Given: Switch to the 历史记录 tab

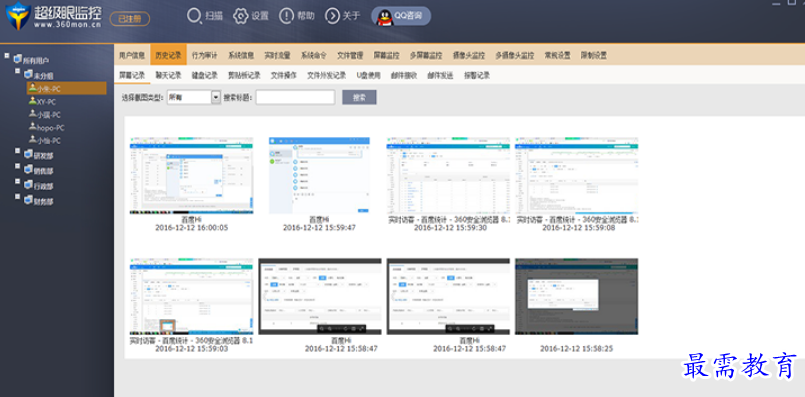Looking at the screenshot, I should (x=168, y=55).
